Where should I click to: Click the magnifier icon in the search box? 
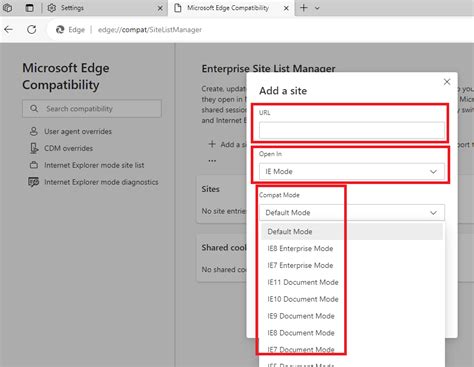tap(34, 109)
